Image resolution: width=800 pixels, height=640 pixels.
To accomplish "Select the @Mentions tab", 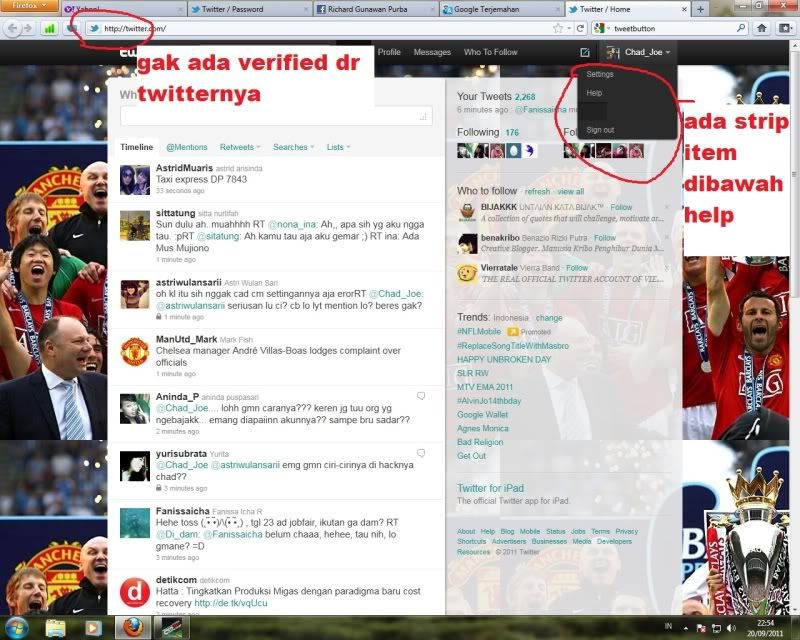I will tap(187, 147).
